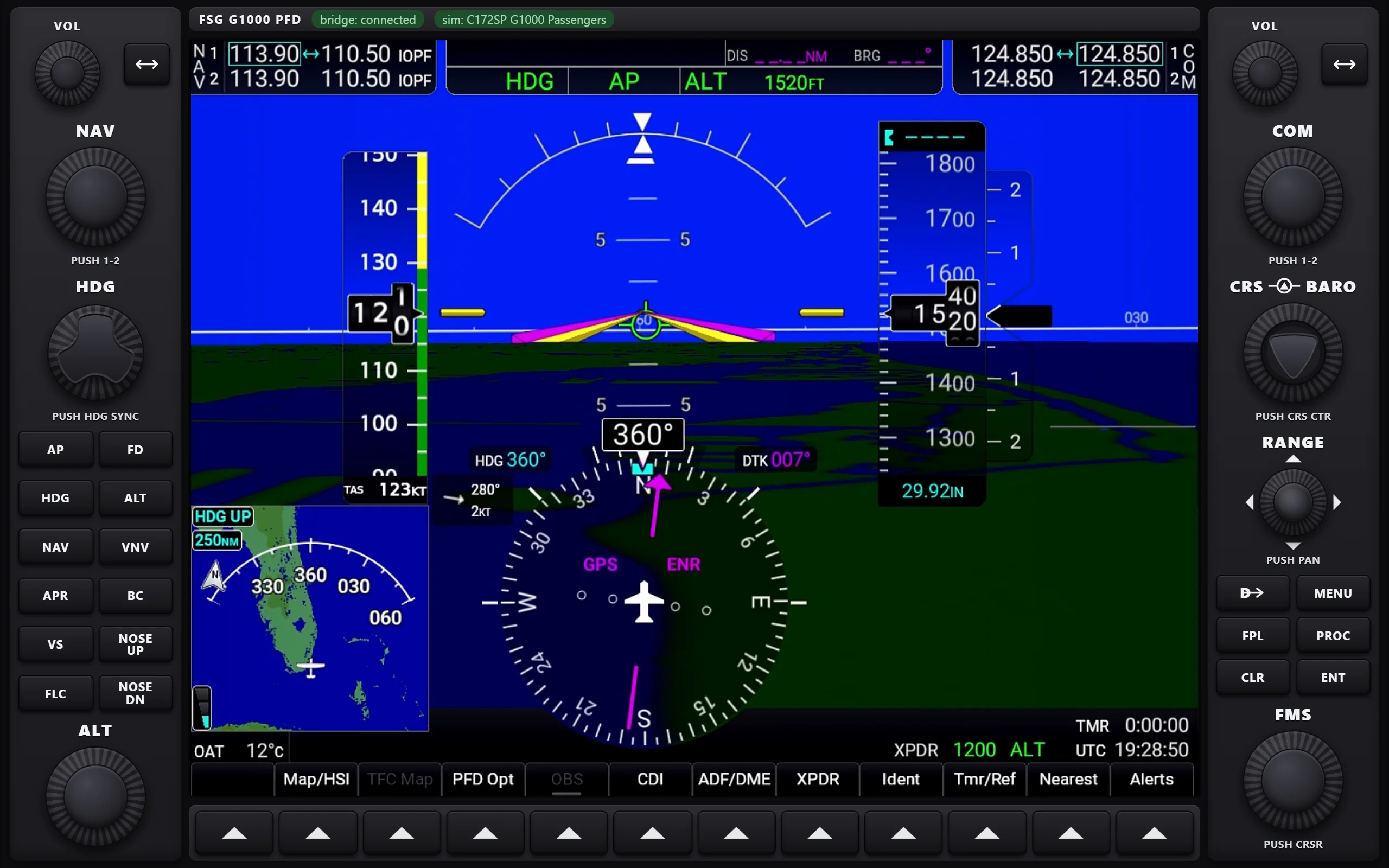
Task: Open the FPL flight plan button
Action: 1252,635
